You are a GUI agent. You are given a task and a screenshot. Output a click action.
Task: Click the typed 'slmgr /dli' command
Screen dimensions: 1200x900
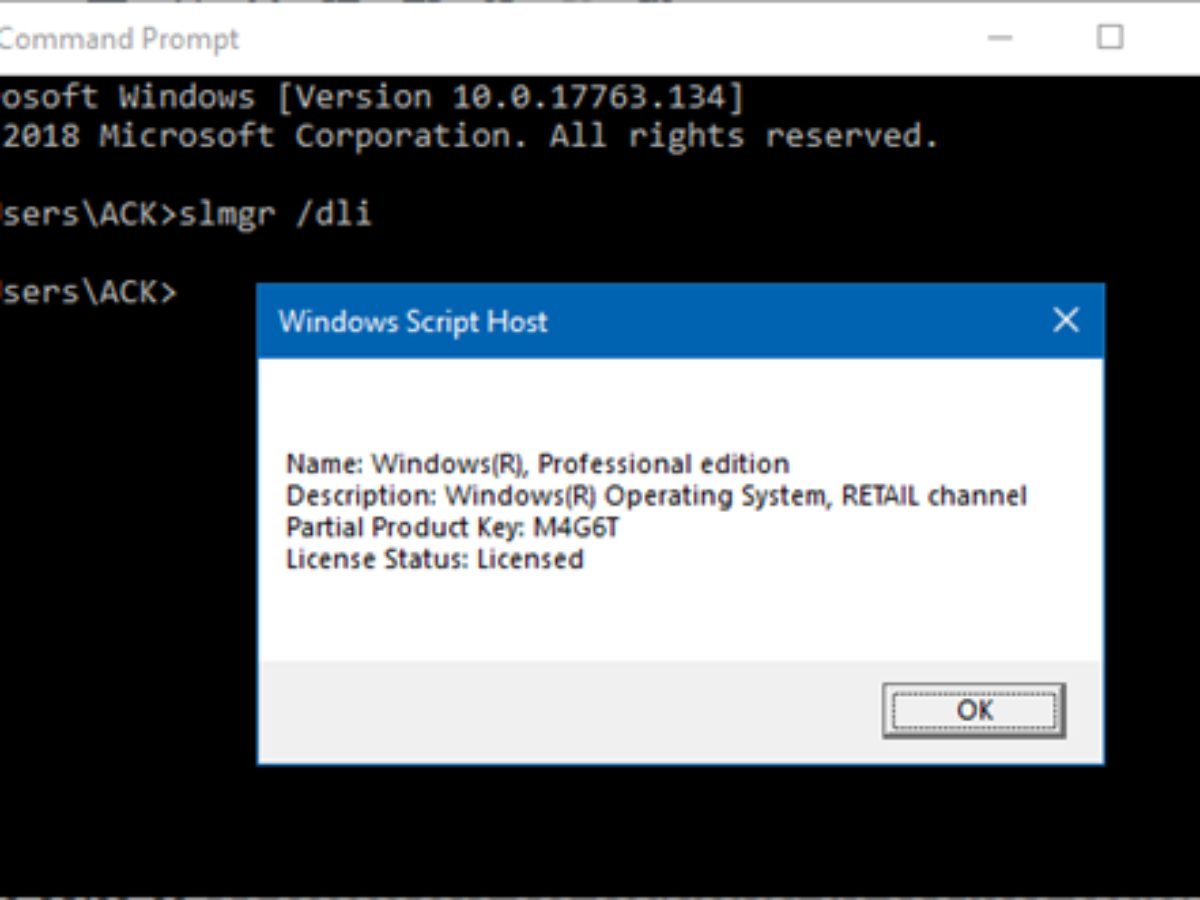tap(274, 214)
